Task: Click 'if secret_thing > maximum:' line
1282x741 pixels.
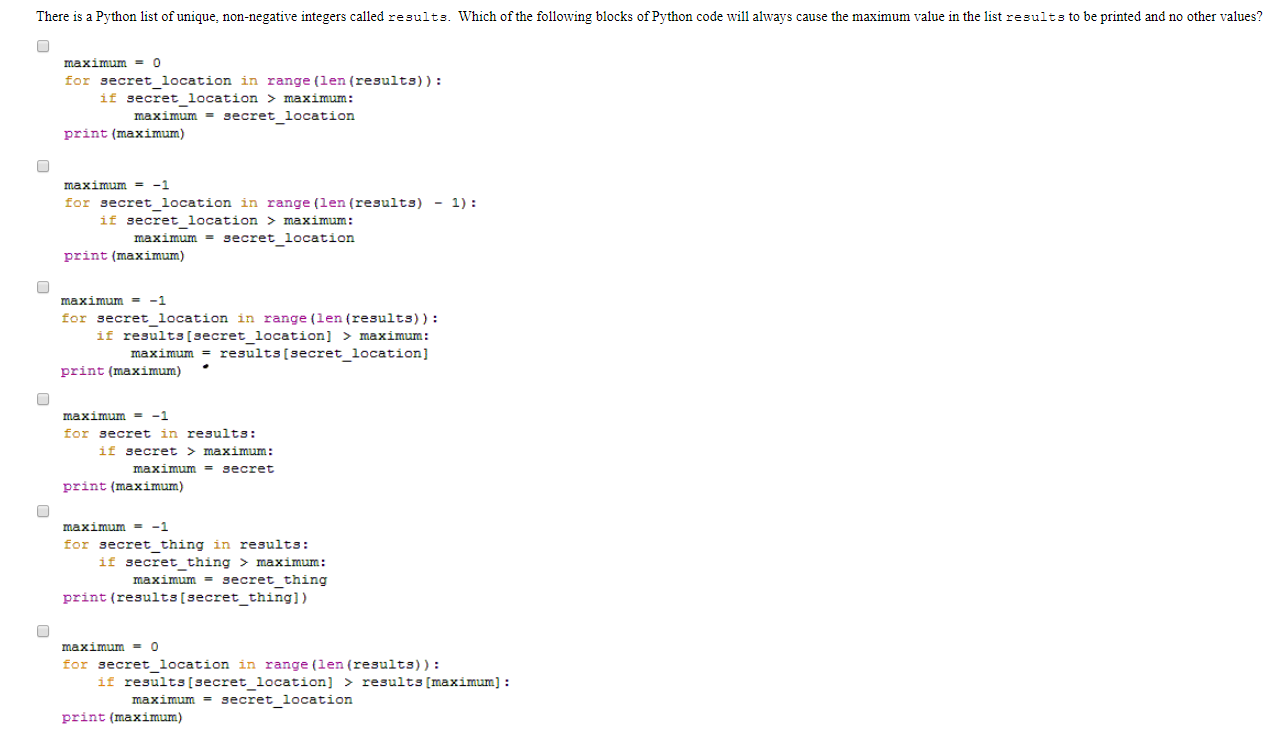Action: click(212, 562)
